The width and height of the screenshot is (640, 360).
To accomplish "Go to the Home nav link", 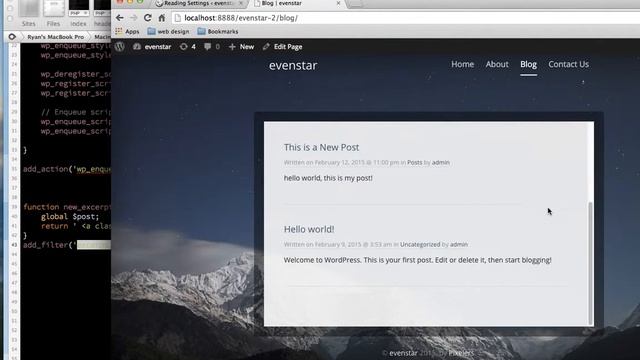I will (462, 64).
